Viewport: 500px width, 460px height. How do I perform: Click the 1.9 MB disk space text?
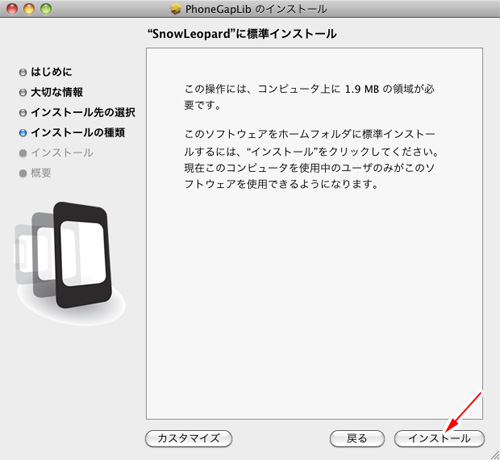point(362,89)
